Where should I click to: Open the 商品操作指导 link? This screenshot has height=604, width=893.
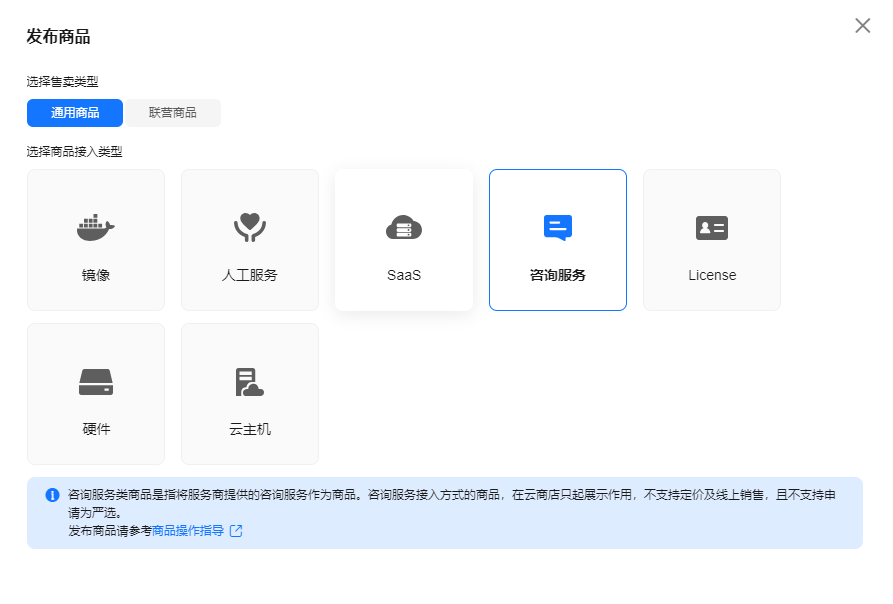click(x=188, y=531)
